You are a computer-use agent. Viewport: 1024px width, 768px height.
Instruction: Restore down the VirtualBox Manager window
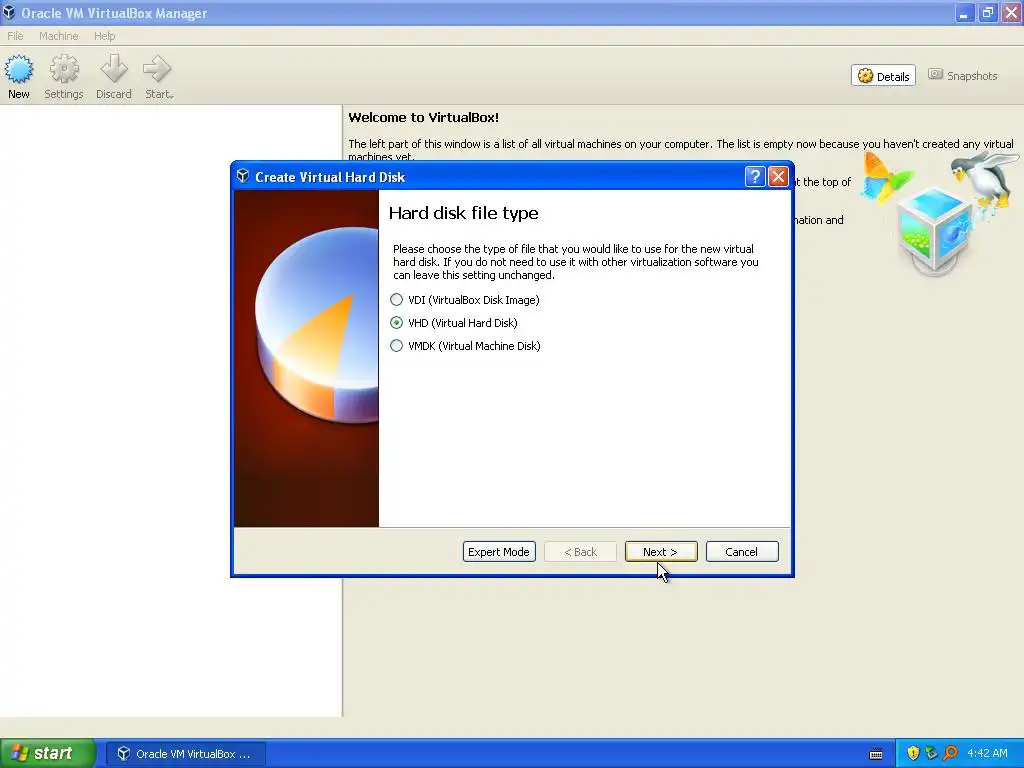click(987, 13)
